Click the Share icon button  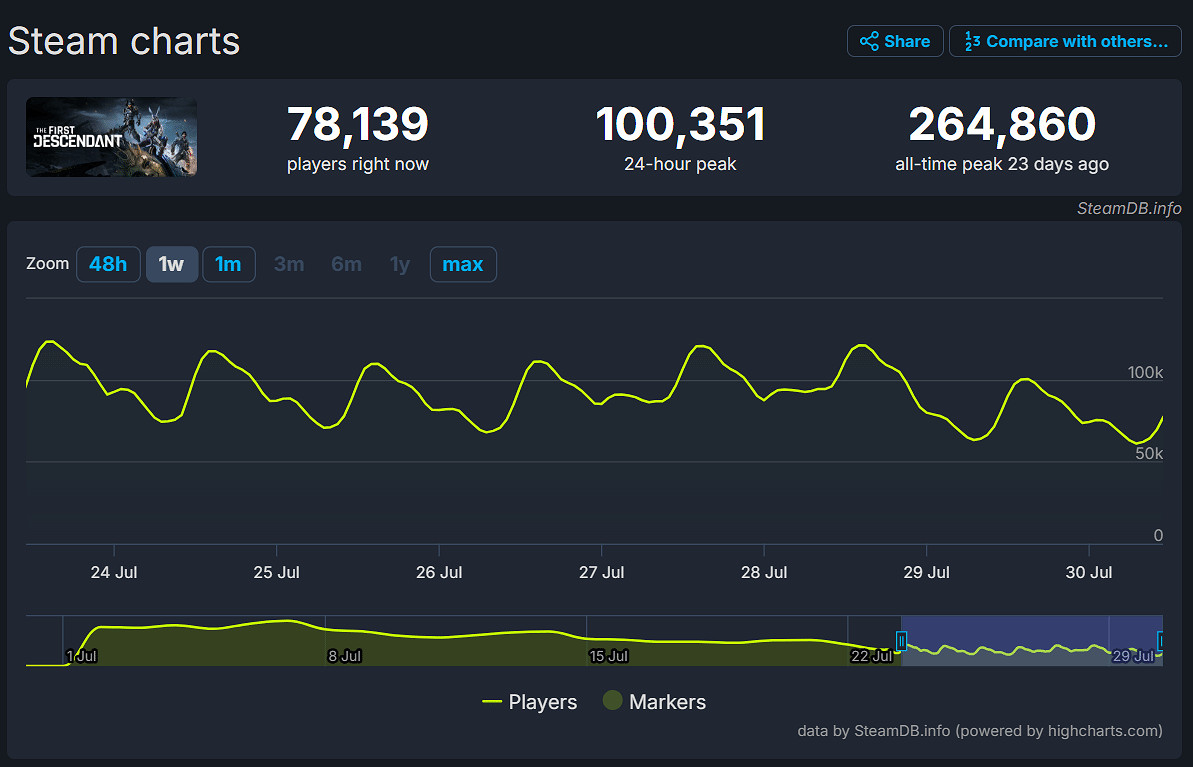[x=895, y=41]
